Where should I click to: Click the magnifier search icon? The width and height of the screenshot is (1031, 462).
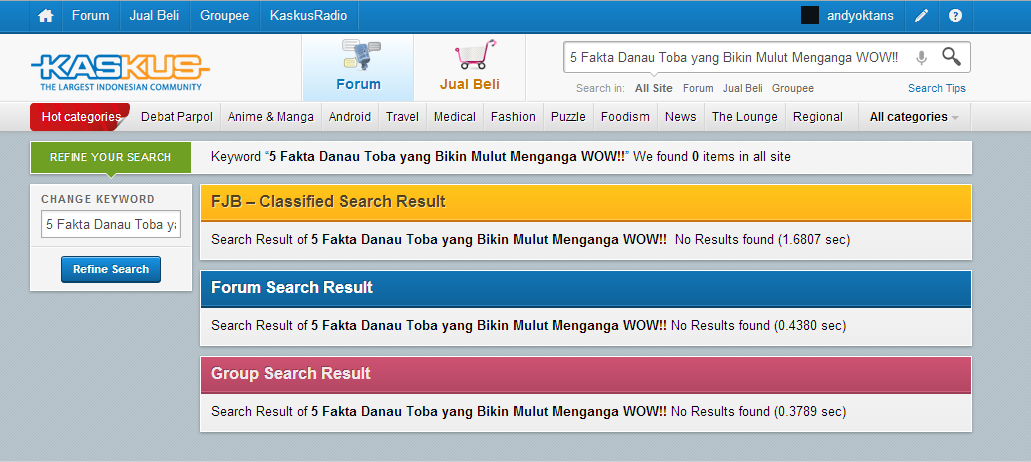click(x=951, y=57)
